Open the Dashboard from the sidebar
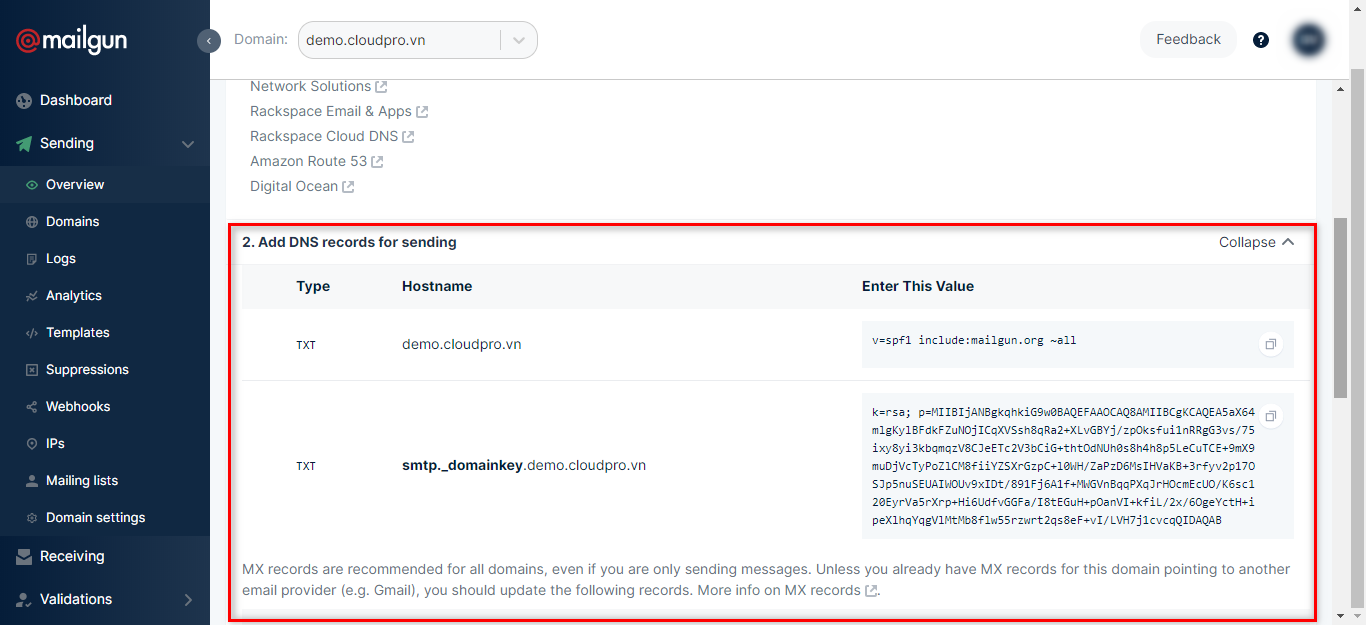The height and width of the screenshot is (625, 1366). (x=74, y=100)
